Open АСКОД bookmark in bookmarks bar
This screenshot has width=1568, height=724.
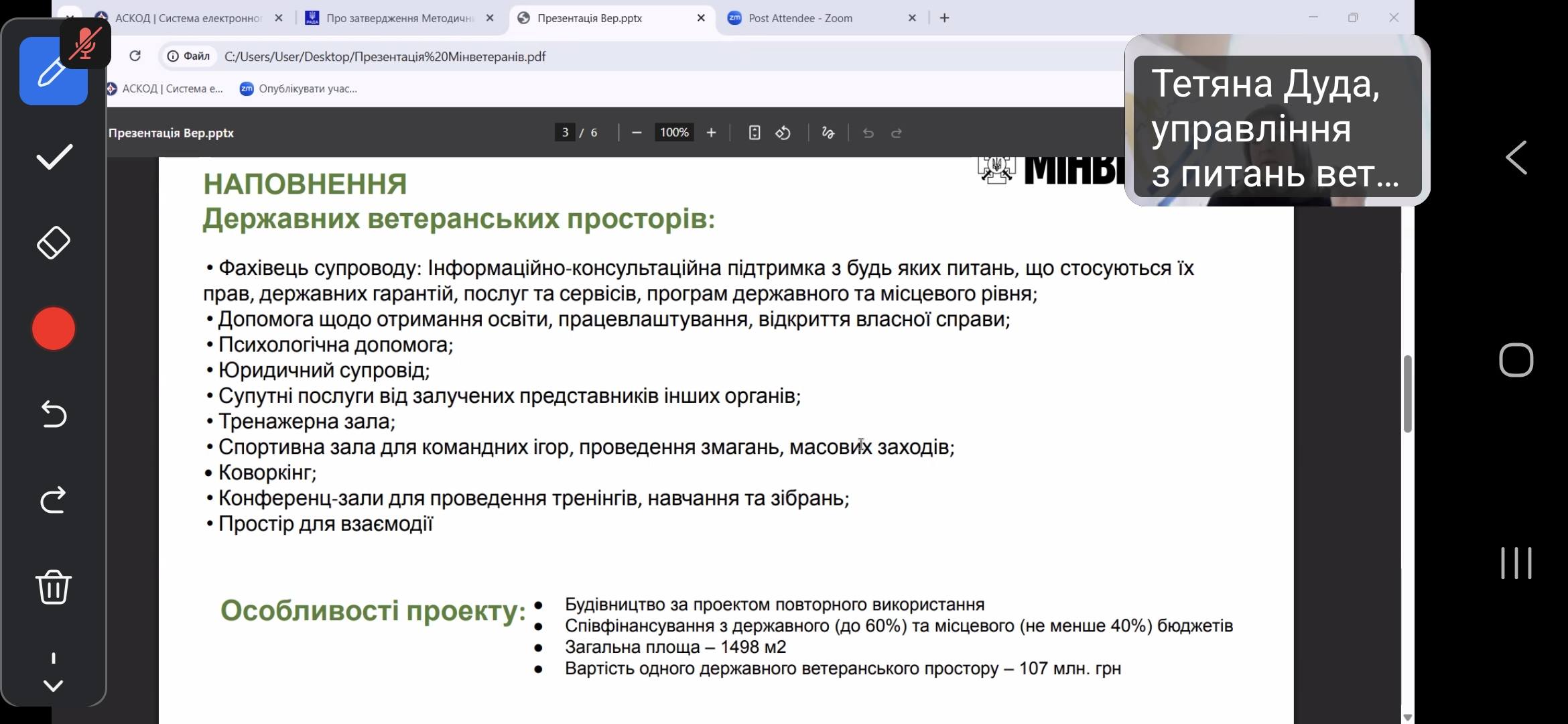(x=165, y=88)
